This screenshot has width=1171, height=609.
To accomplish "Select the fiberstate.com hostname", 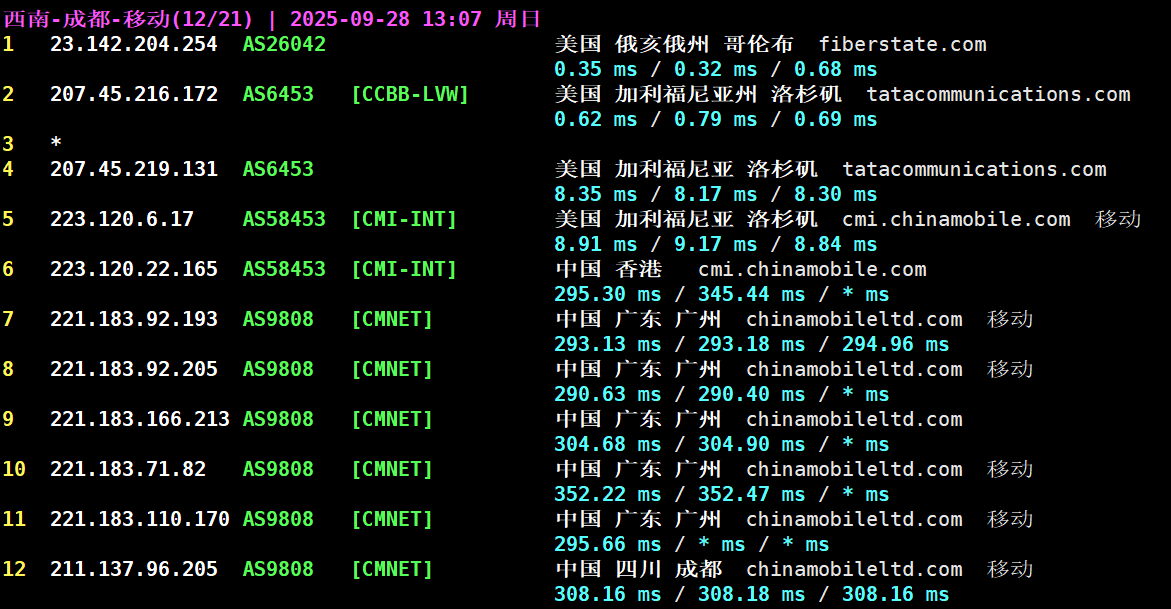I will pos(902,44).
